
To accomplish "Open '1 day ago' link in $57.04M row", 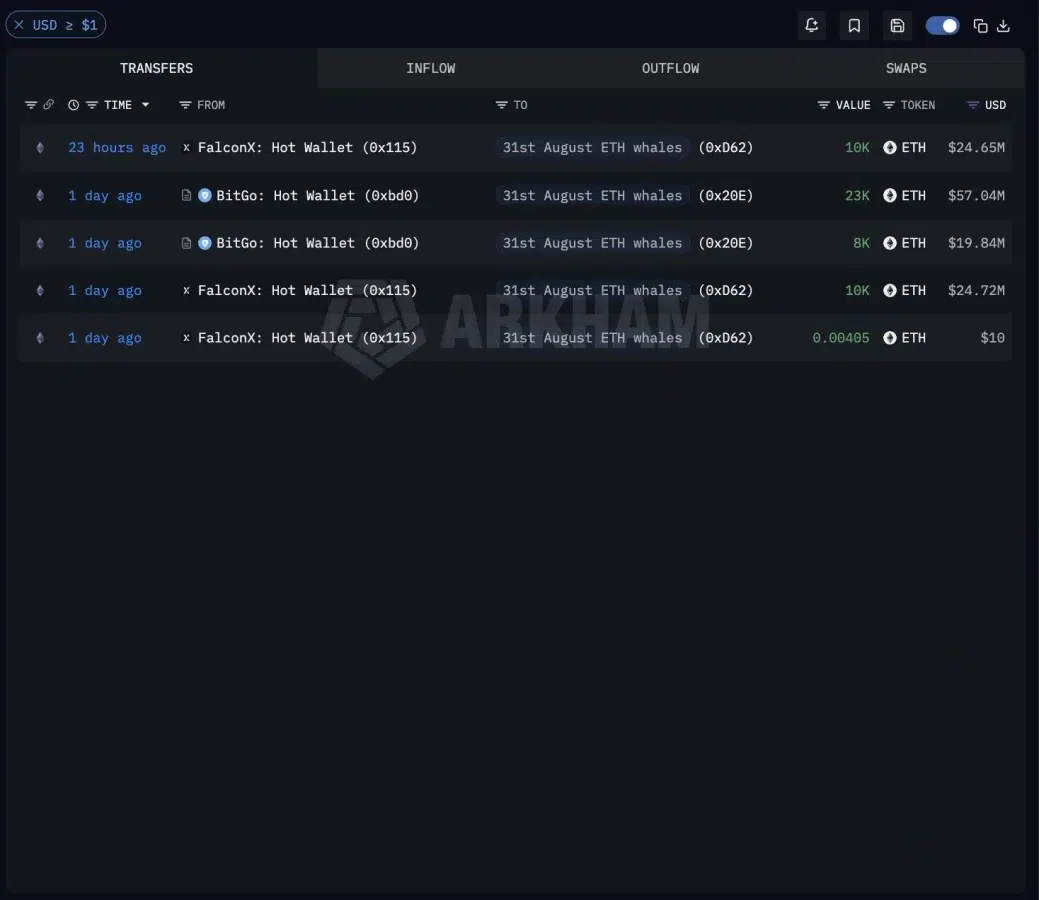I will click(x=105, y=196).
